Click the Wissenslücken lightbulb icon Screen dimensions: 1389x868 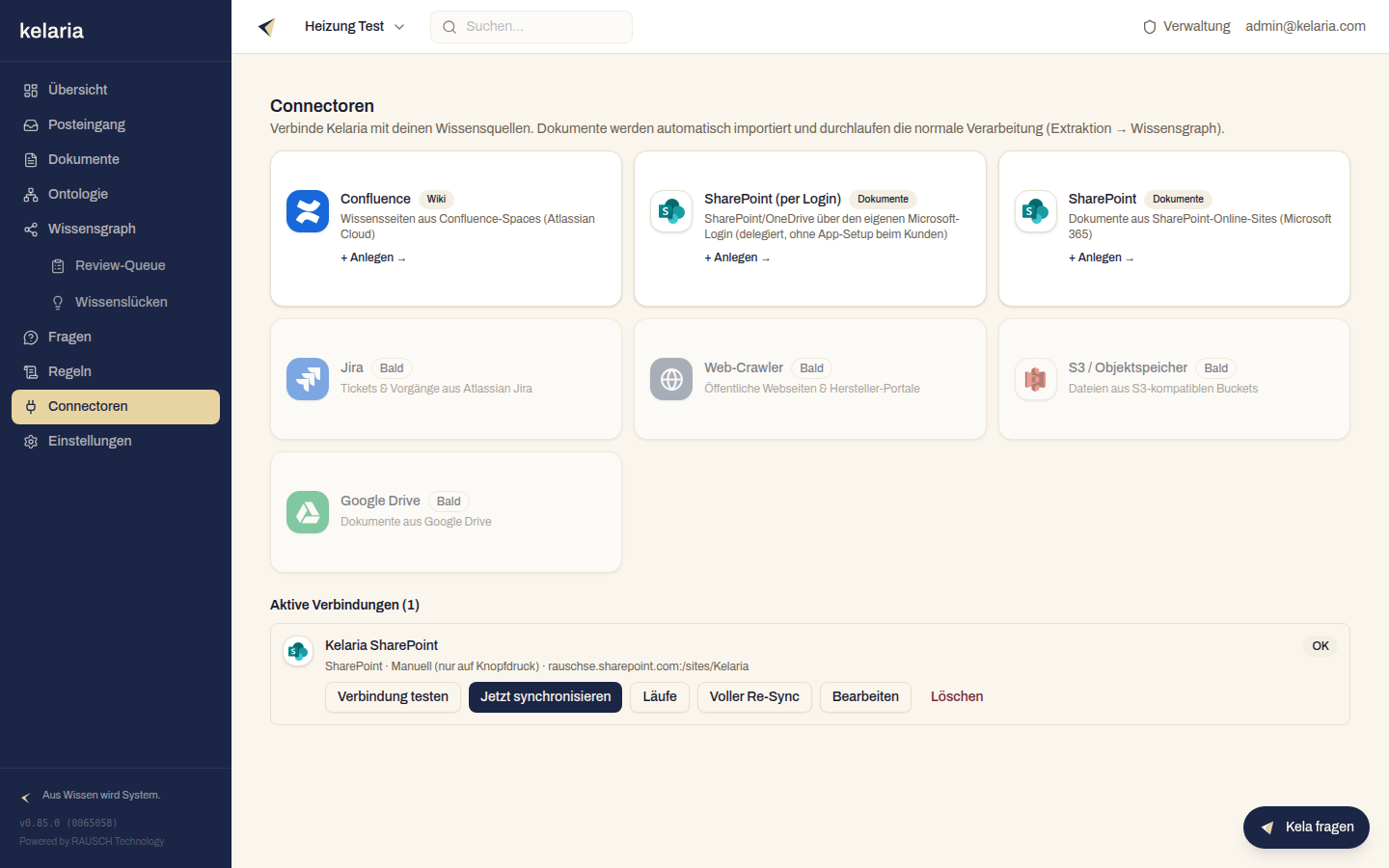point(58,303)
